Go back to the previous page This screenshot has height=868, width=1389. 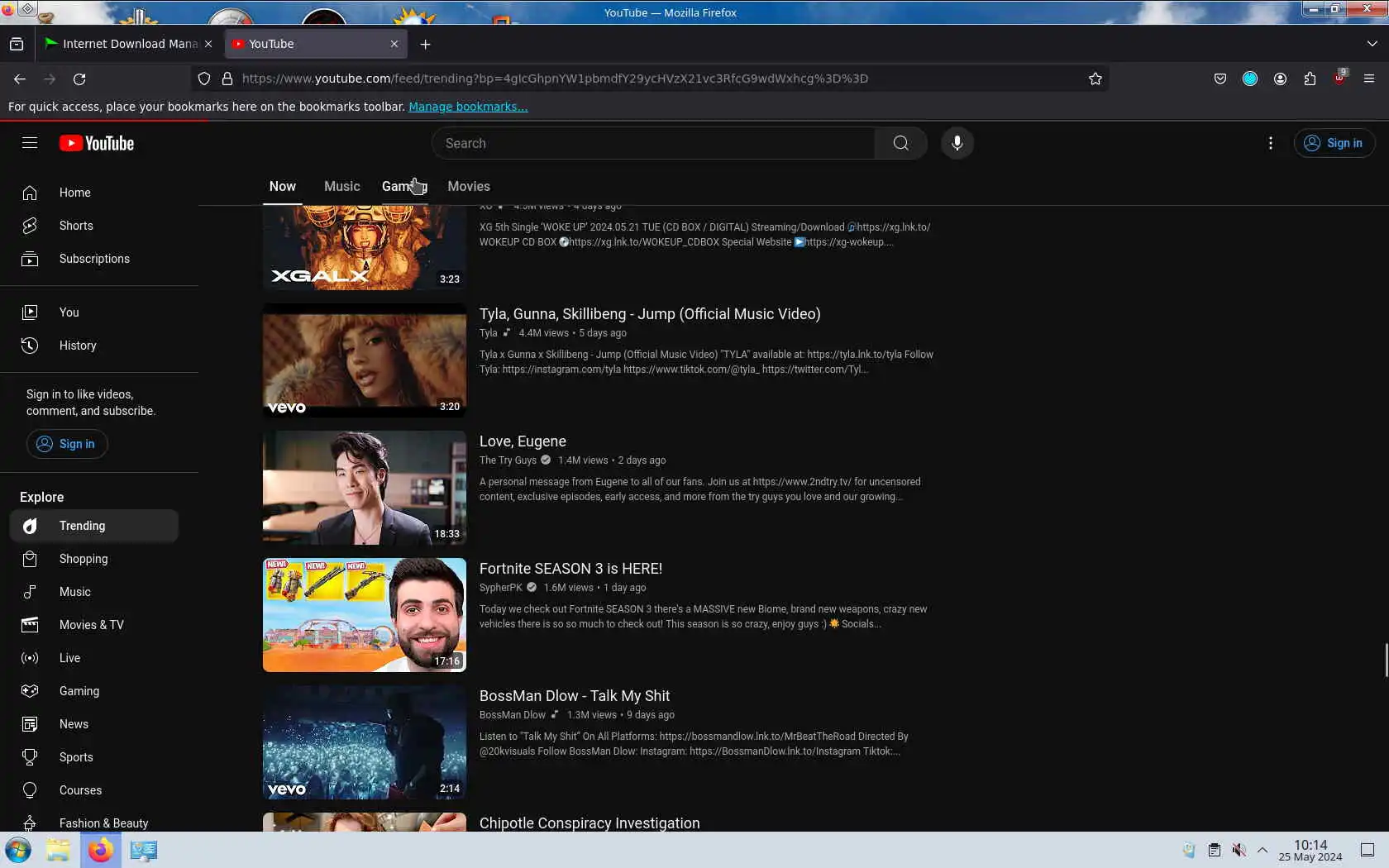pyautogui.click(x=20, y=79)
